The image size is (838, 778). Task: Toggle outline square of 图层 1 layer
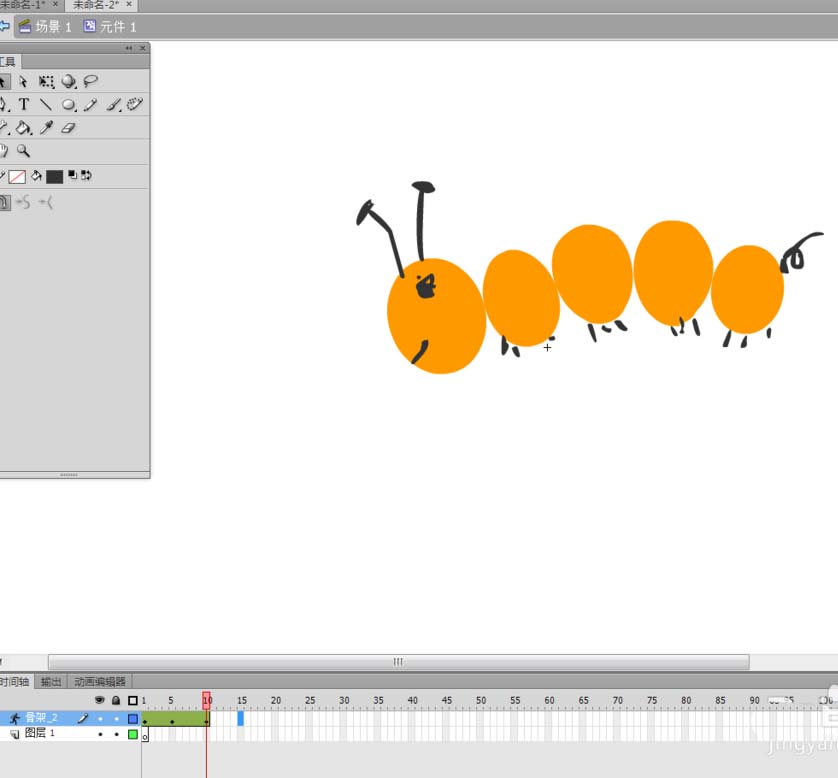pyautogui.click(x=132, y=734)
